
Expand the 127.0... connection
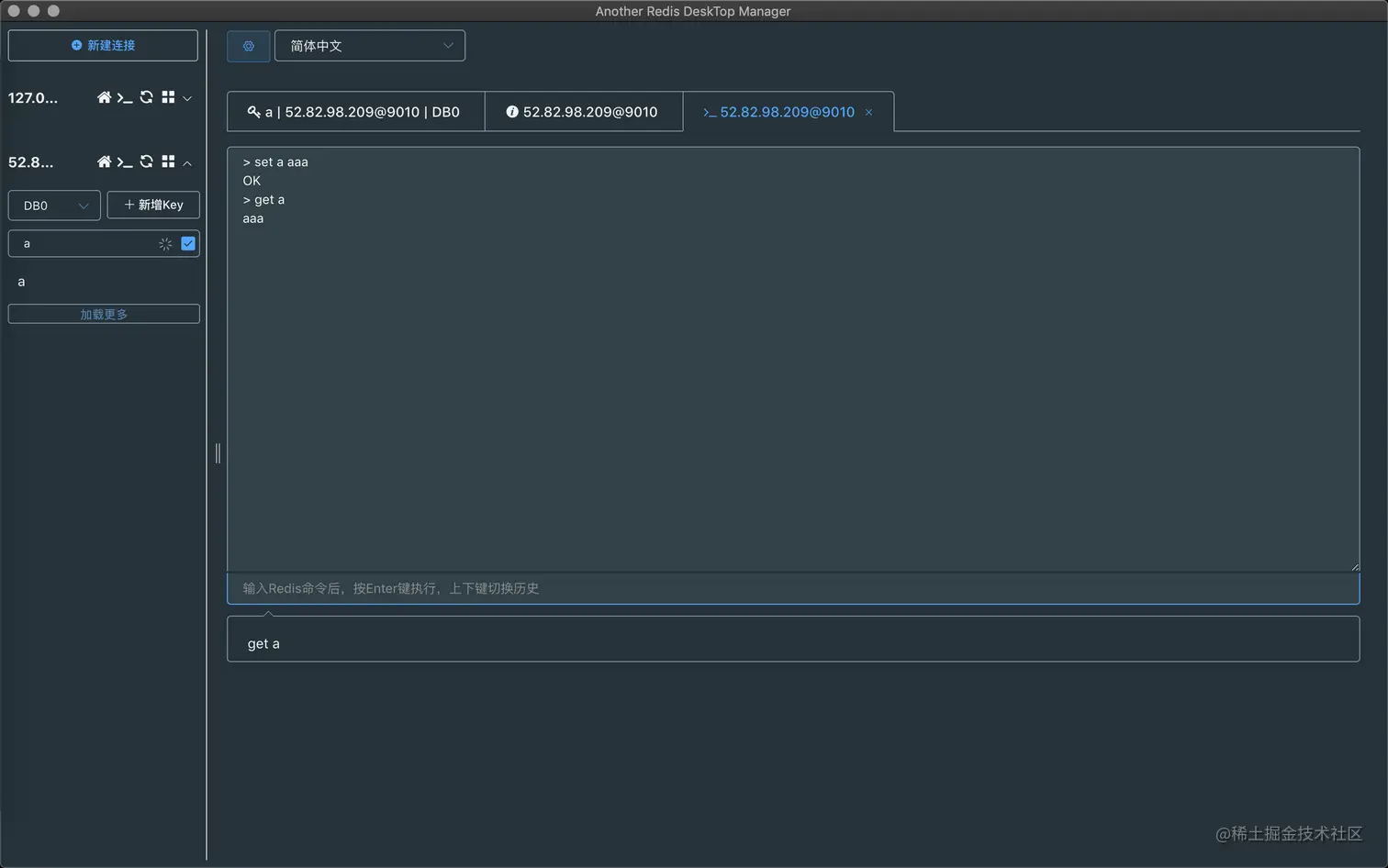click(x=187, y=98)
